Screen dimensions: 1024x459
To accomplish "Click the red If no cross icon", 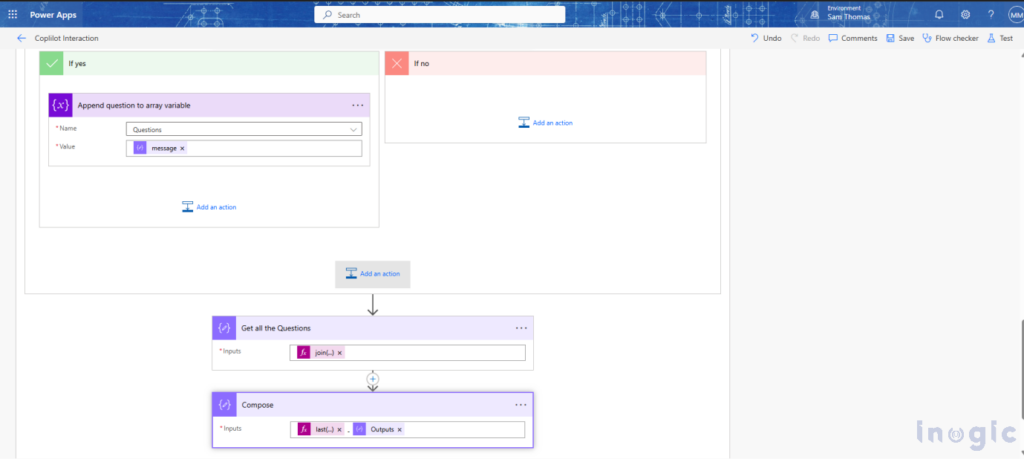I will pyautogui.click(x=396, y=63).
